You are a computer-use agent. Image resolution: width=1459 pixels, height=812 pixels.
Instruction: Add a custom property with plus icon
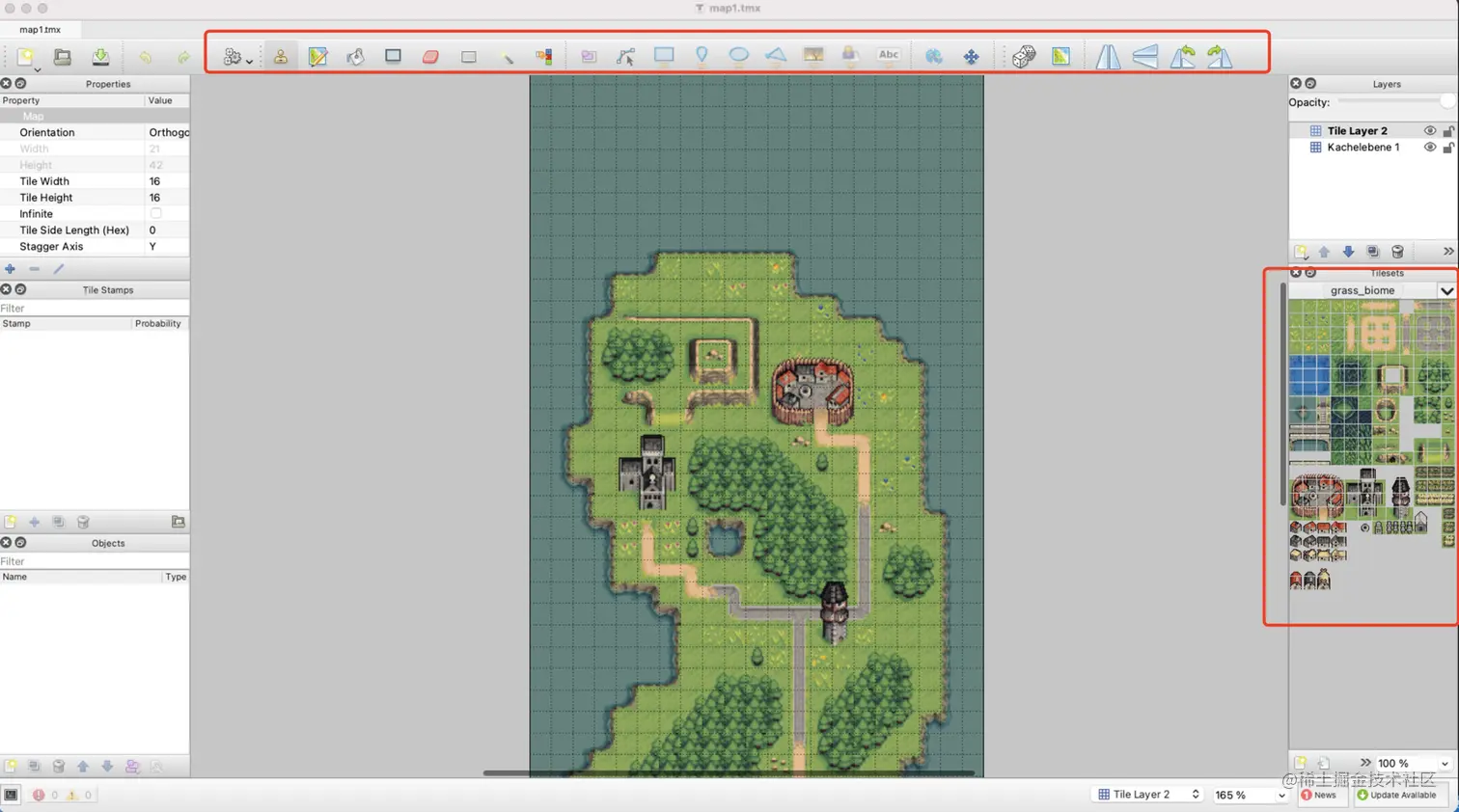pos(10,269)
